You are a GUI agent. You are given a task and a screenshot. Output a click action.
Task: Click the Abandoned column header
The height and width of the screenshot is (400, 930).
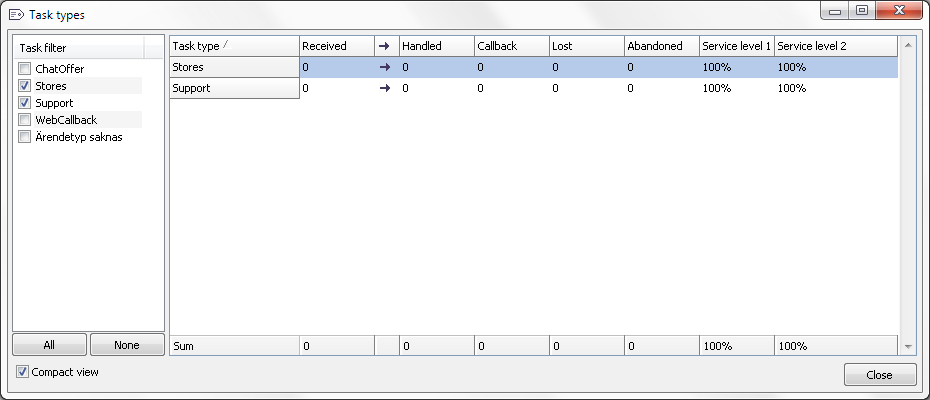click(660, 46)
